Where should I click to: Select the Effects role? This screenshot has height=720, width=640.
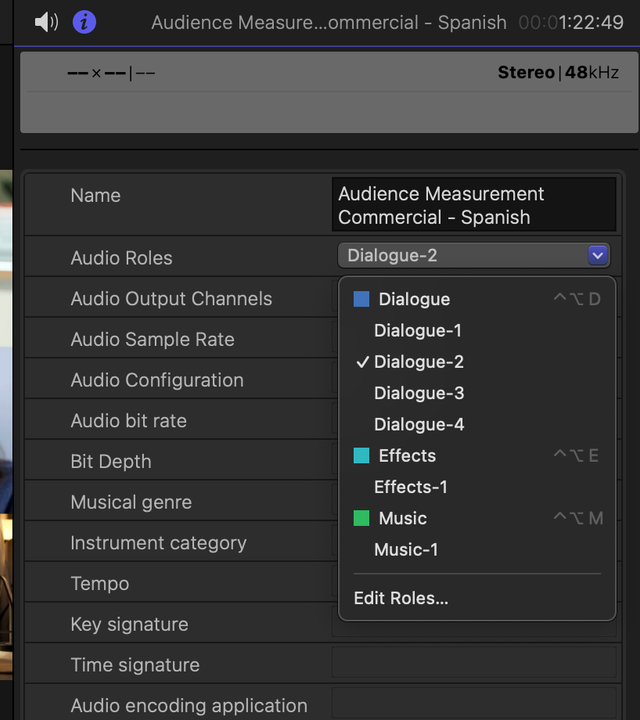click(x=407, y=456)
